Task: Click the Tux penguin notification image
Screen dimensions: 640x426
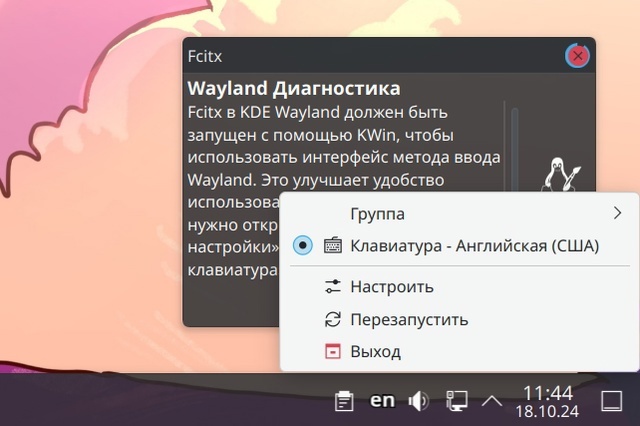Action: click(562, 175)
